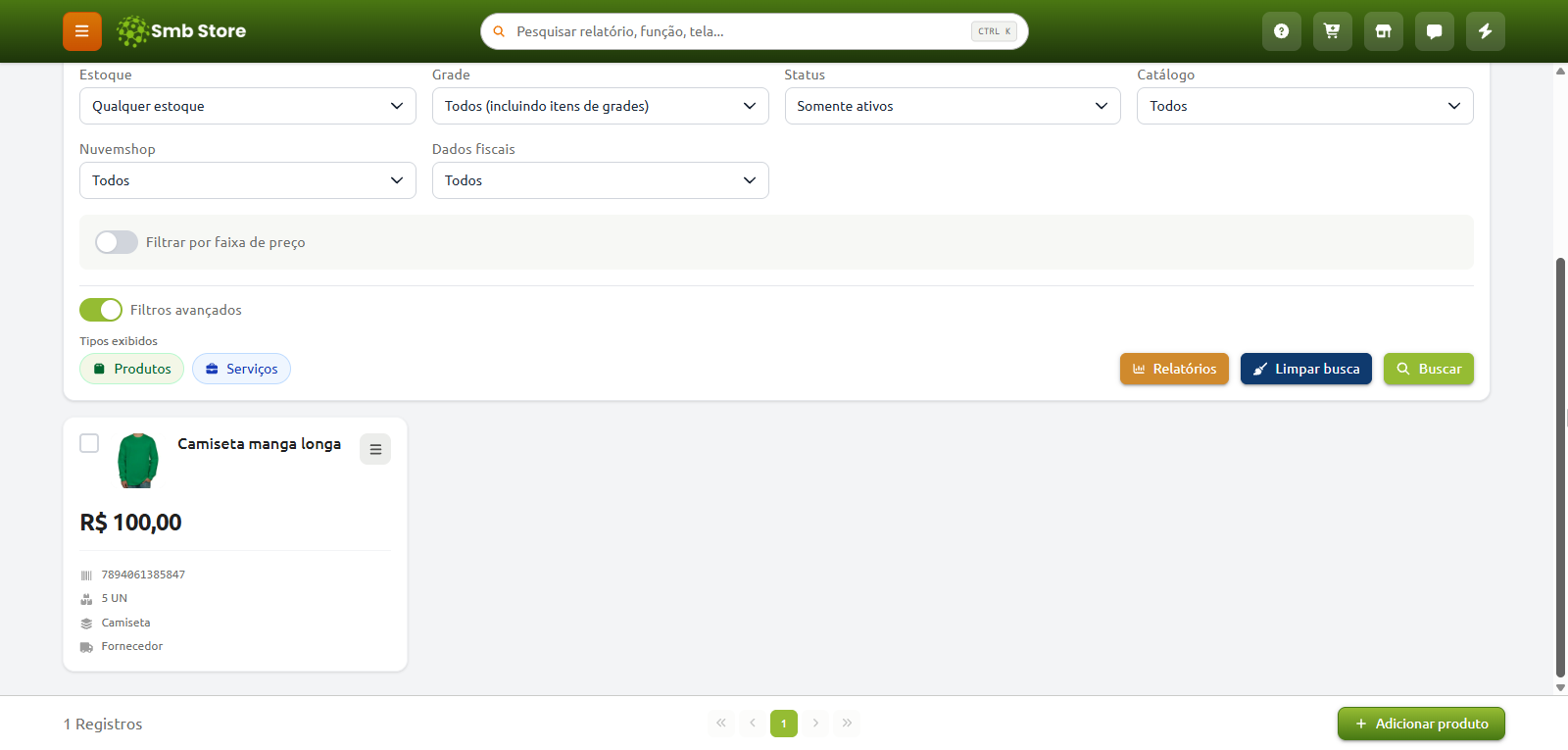Click the category layers icon beside Camiseta
1568x750 pixels.
[86, 624]
